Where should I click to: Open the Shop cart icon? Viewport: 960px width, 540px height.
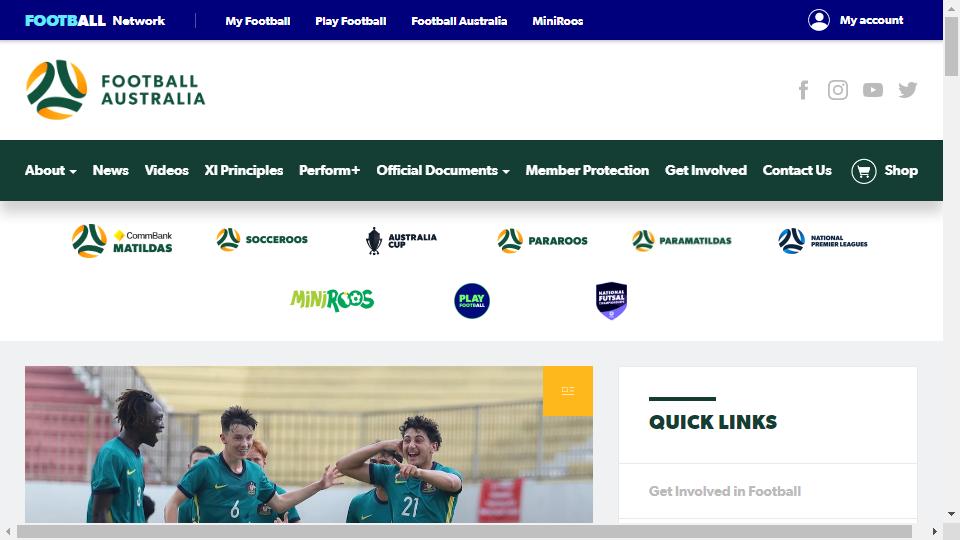863,171
